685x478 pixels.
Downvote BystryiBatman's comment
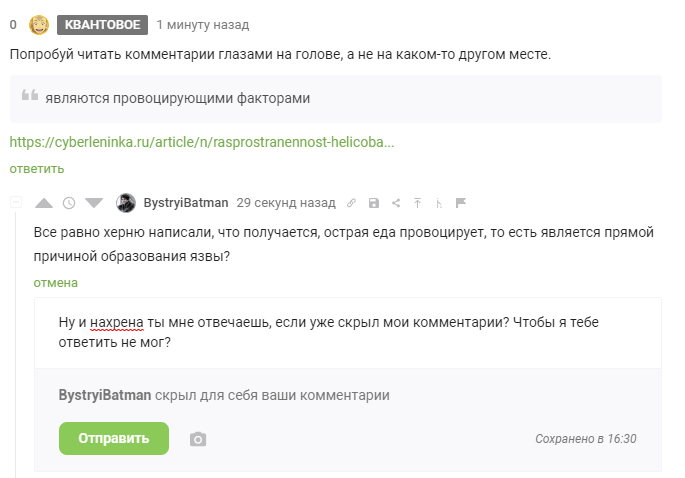coord(94,203)
